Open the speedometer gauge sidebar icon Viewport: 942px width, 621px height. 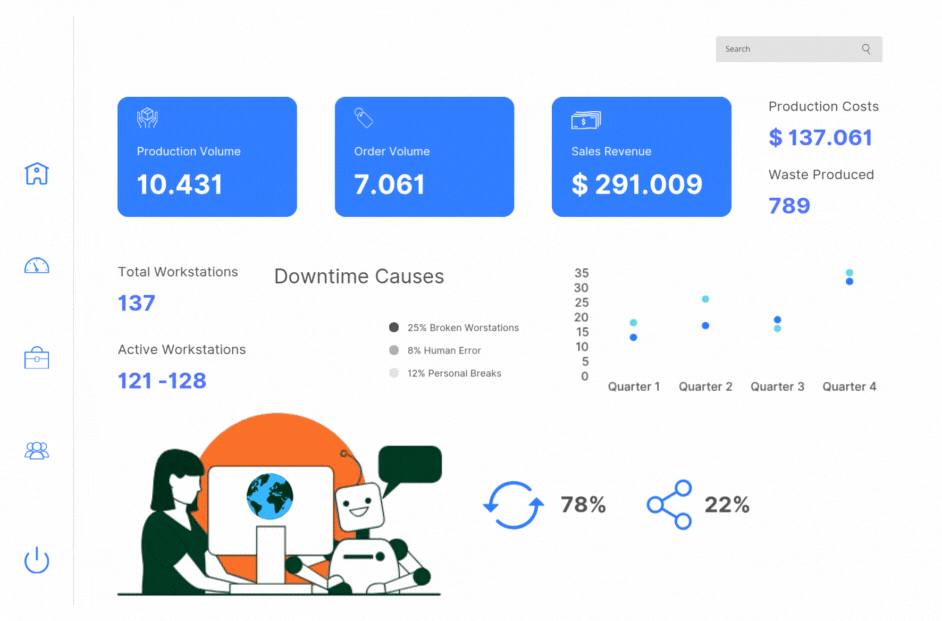(37, 266)
